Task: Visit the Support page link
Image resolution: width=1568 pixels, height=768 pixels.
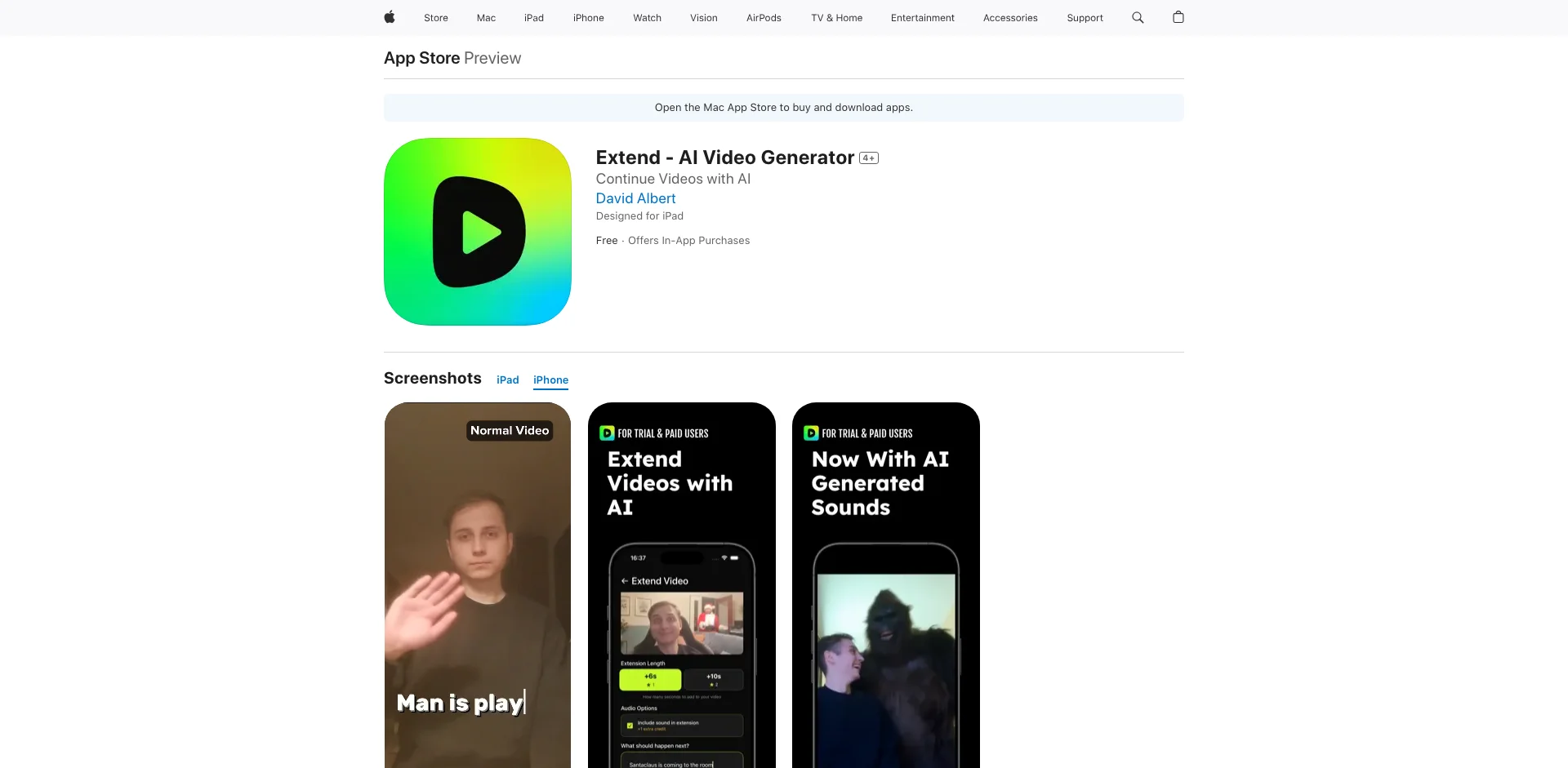Action: 1085,18
